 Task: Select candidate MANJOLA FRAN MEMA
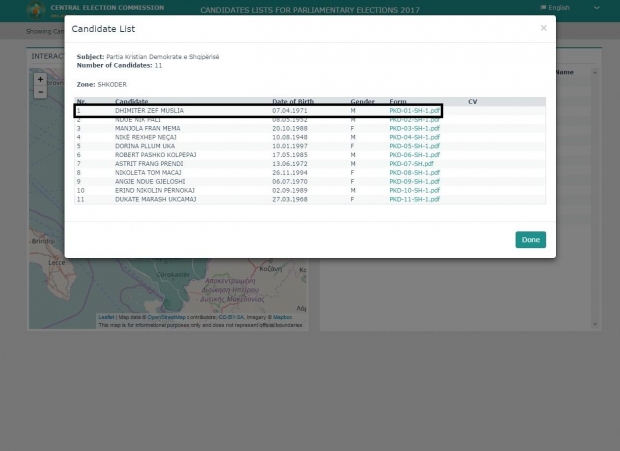click(x=147, y=128)
